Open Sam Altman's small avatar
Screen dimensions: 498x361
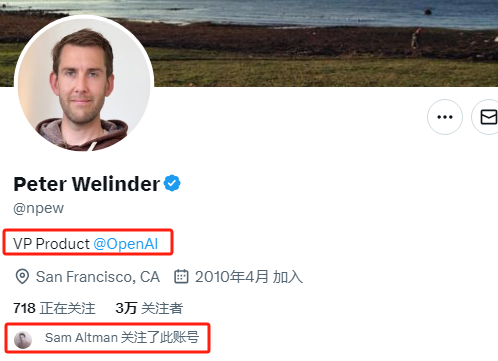23,340
